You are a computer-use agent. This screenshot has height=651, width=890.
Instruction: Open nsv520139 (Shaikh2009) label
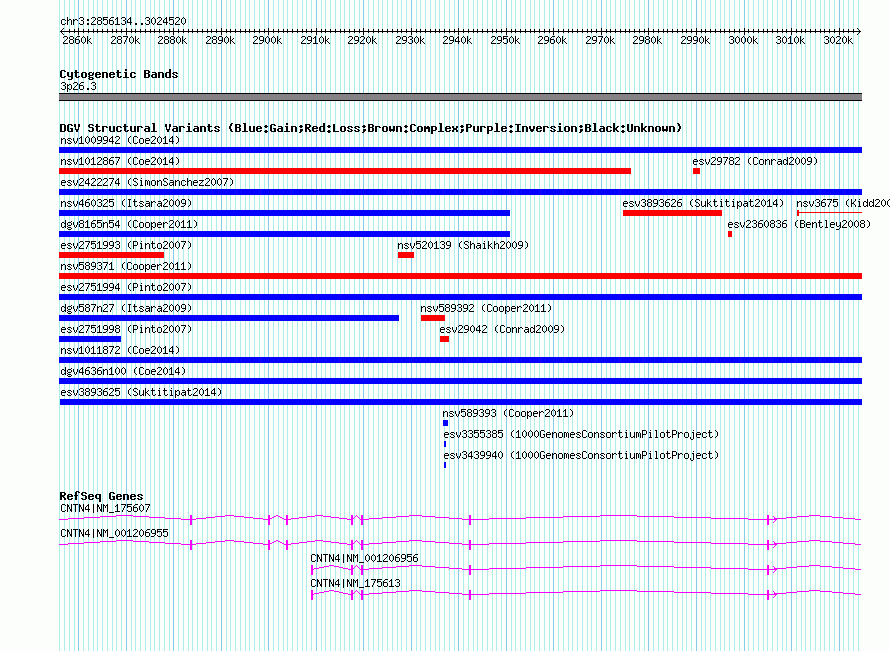coord(463,245)
